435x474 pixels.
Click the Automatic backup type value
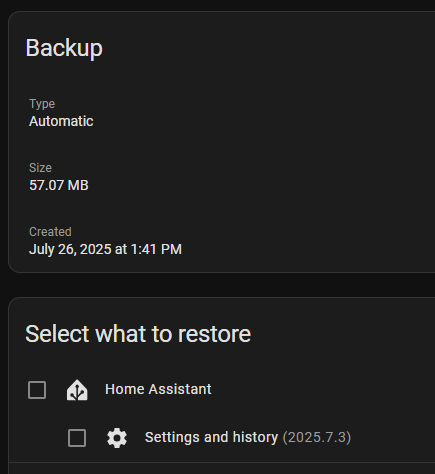(x=61, y=121)
